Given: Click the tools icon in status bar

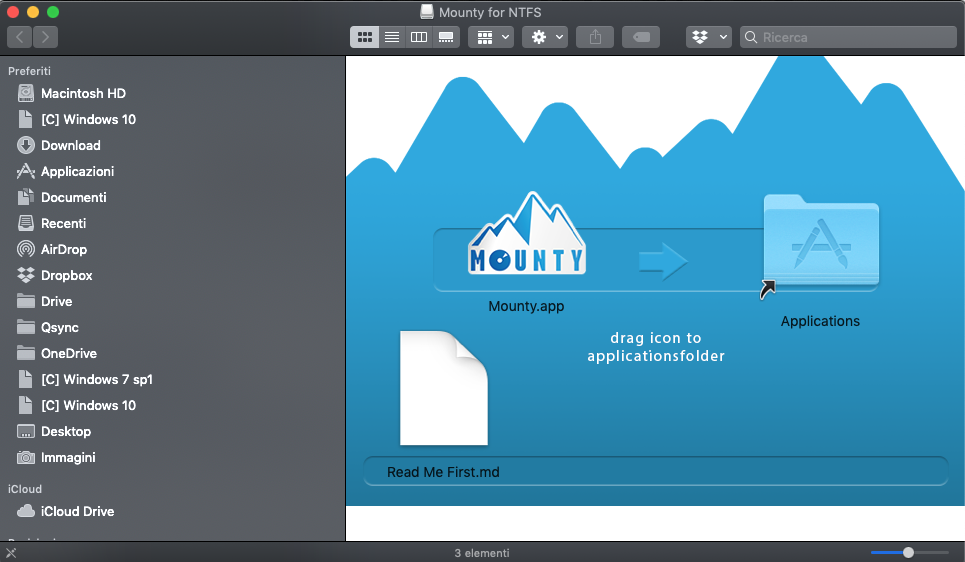Looking at the screenshot, I should click(11, 553).
